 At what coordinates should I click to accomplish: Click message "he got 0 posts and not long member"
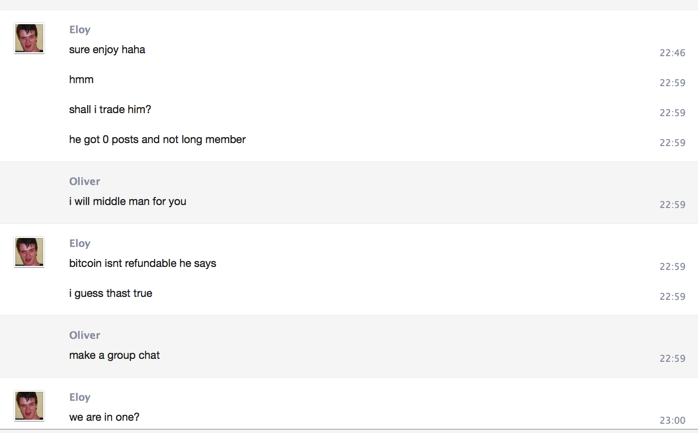[x=157, y=140]
